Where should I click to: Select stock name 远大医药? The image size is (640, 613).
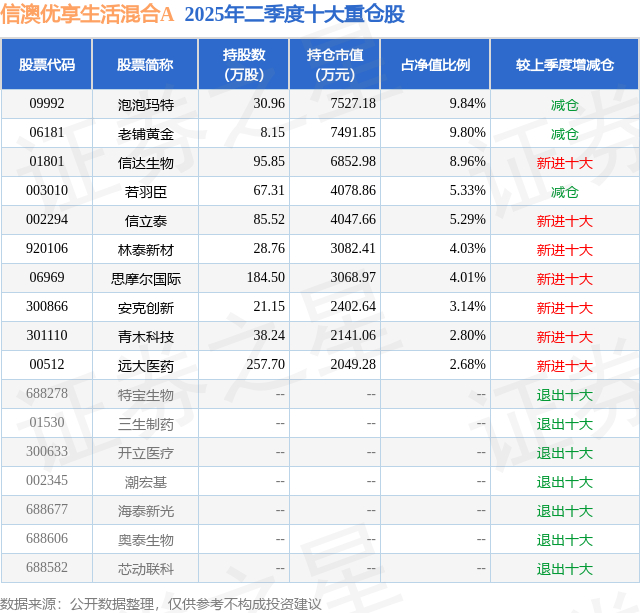click(146, 366)
